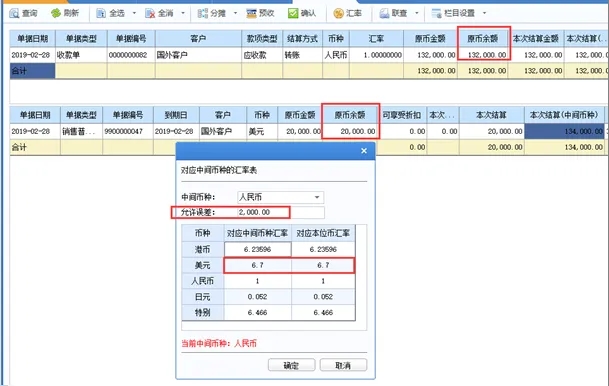609x386 pixels.
Task: Click the 转账 settlement method cell
Action: [302, 55]
